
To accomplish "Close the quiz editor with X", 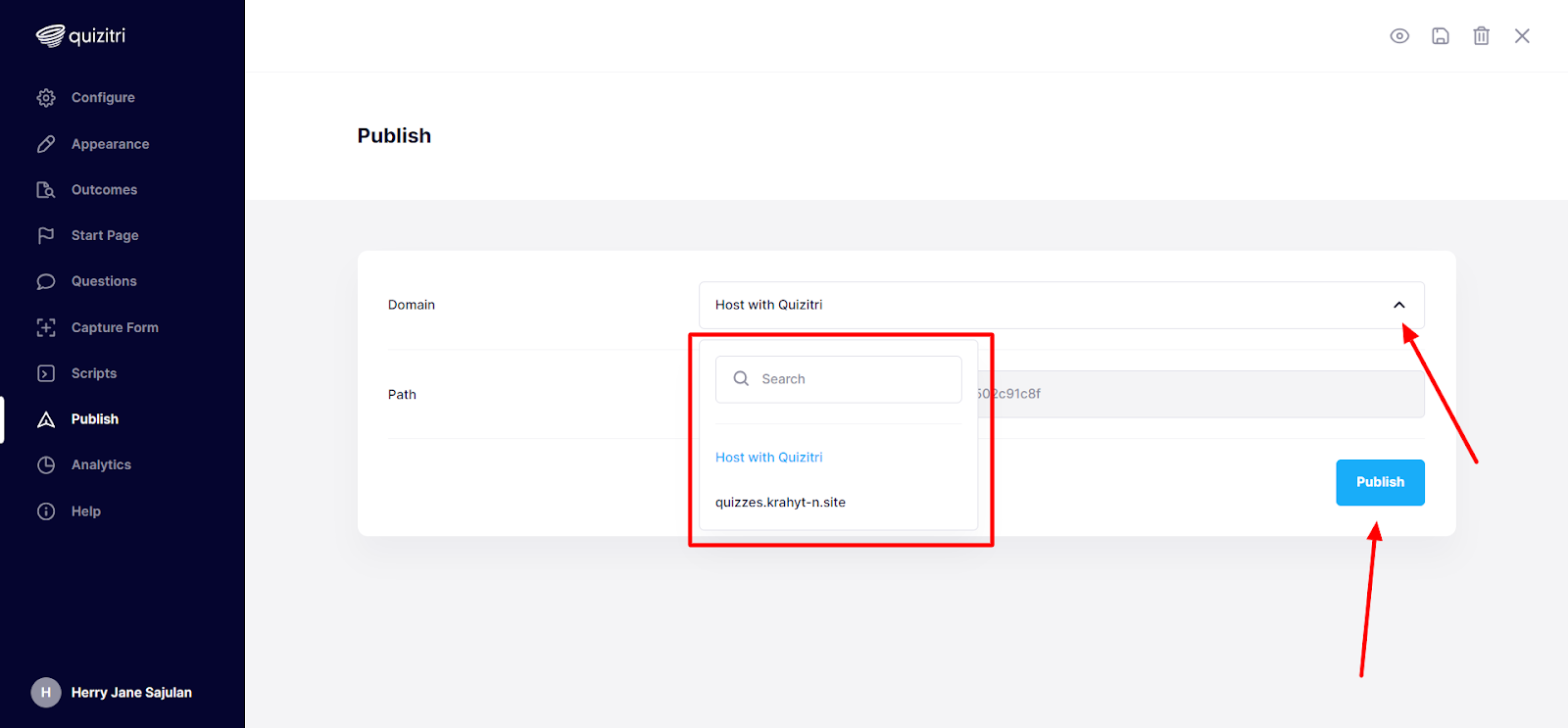I will pyautogui.click(x=1522, y=36).
